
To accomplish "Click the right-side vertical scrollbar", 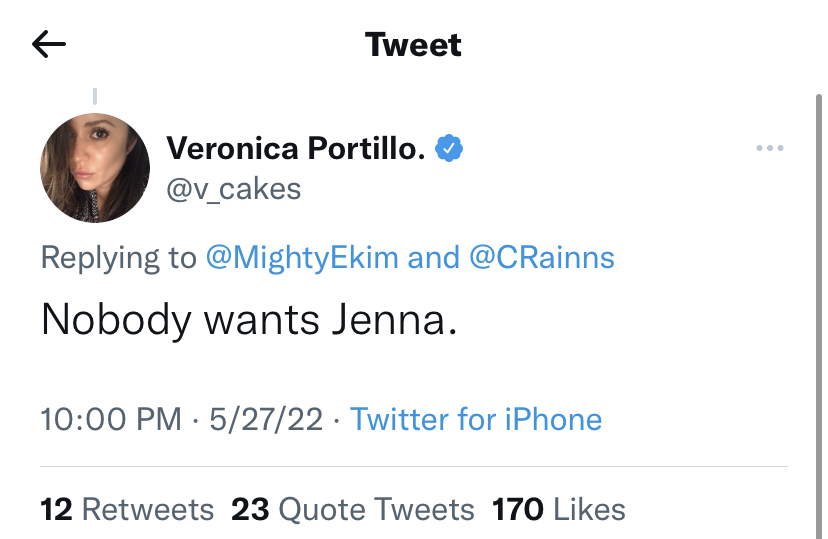I will pos(819,316).
